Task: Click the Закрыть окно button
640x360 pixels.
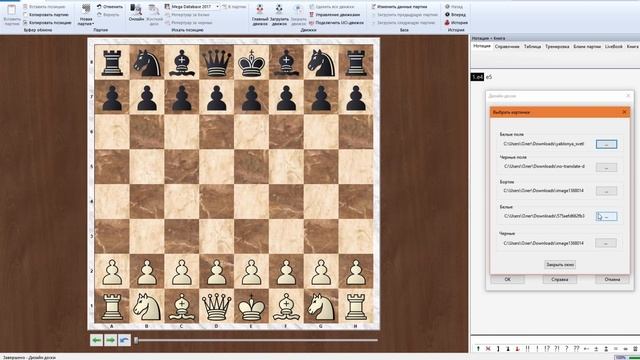Action: click(560, 264)
